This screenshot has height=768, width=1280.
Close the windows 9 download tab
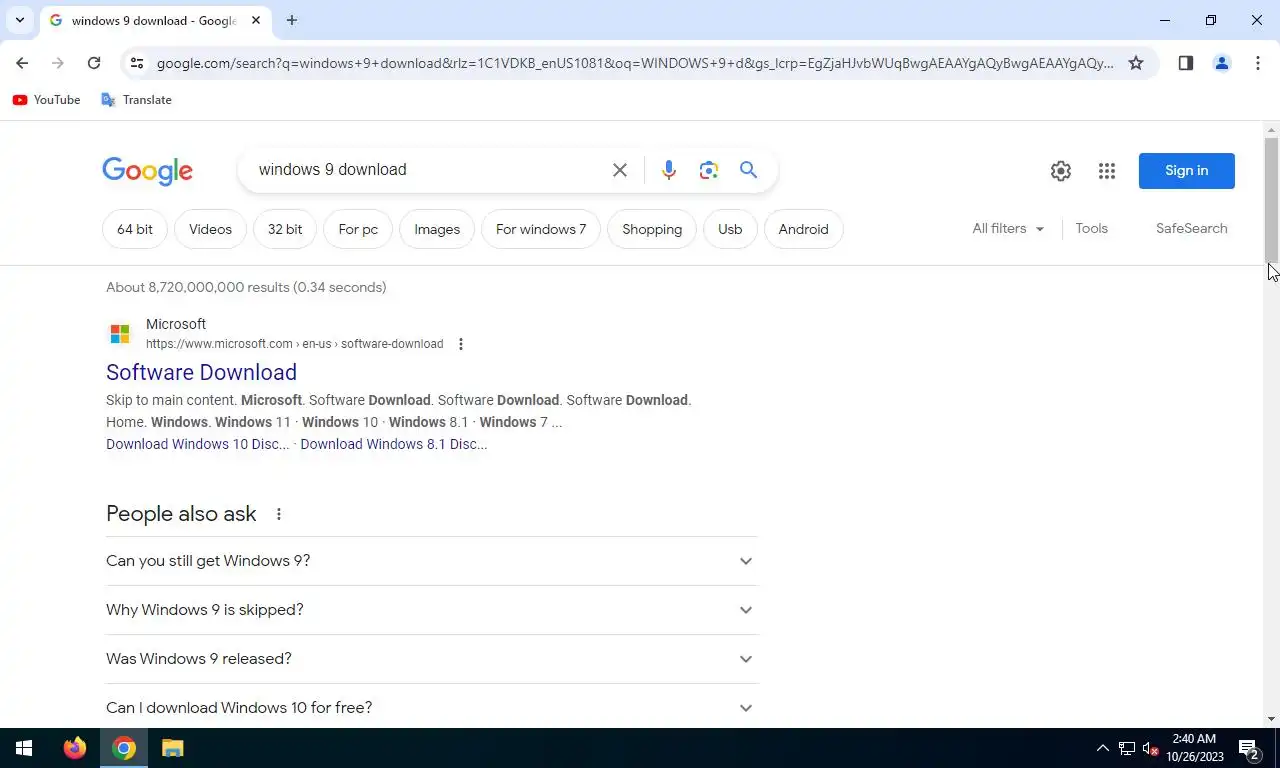pos(256,20)
